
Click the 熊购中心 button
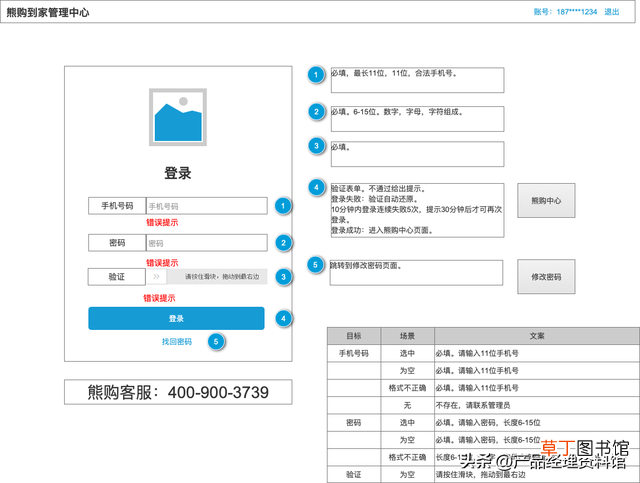[x=546, y=200]
